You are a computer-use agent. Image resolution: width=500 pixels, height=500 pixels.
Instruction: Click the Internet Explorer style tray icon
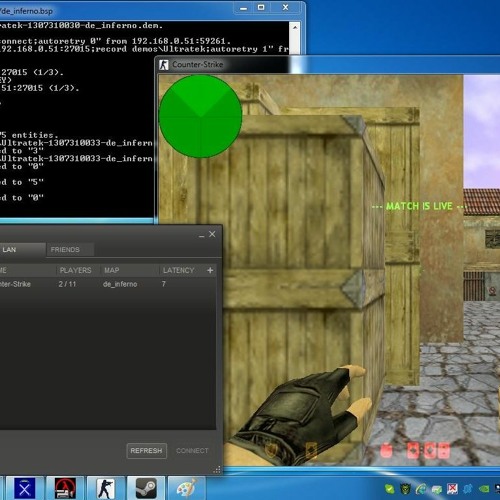(x=421, y=489)
